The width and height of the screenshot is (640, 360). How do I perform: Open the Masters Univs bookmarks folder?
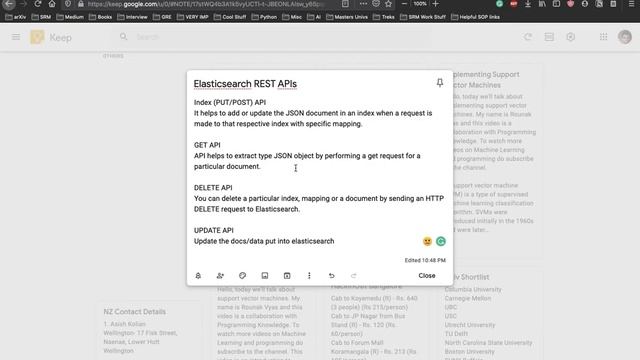click(x=347, y=17)
